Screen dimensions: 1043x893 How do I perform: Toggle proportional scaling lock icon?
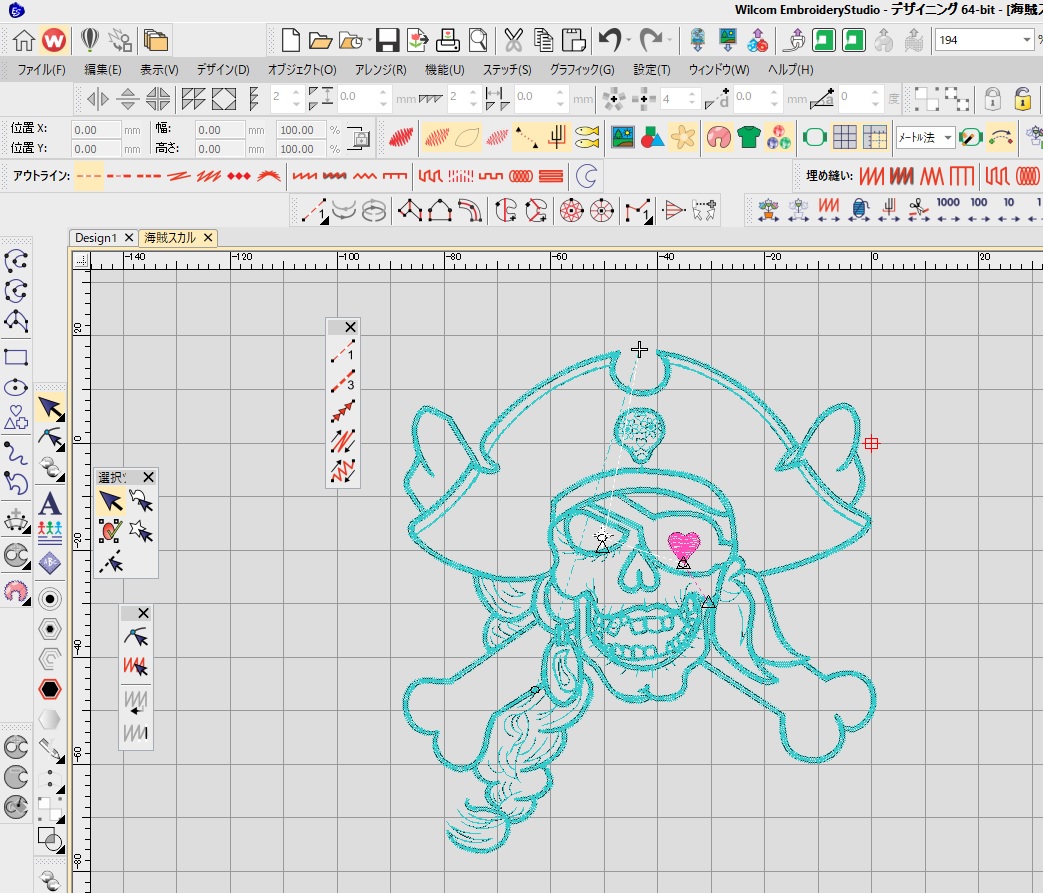[x=361, y=138]
